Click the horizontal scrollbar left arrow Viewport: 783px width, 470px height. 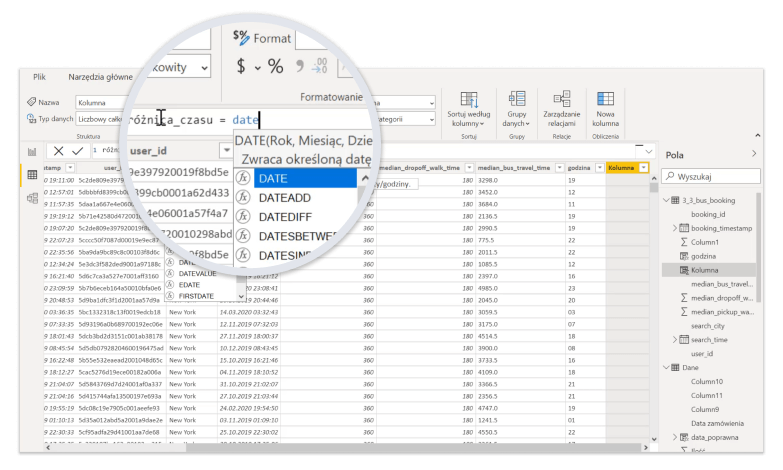pos(48,448)
